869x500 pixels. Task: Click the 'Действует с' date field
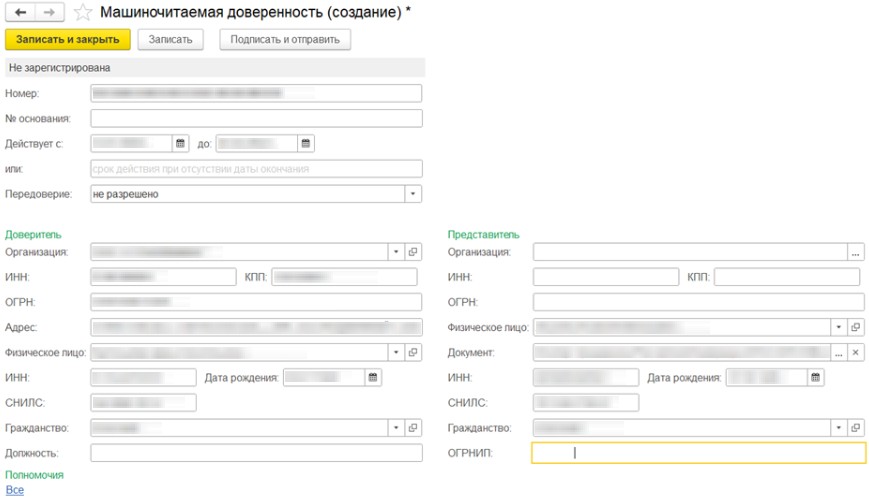click(x=131, y=144)
